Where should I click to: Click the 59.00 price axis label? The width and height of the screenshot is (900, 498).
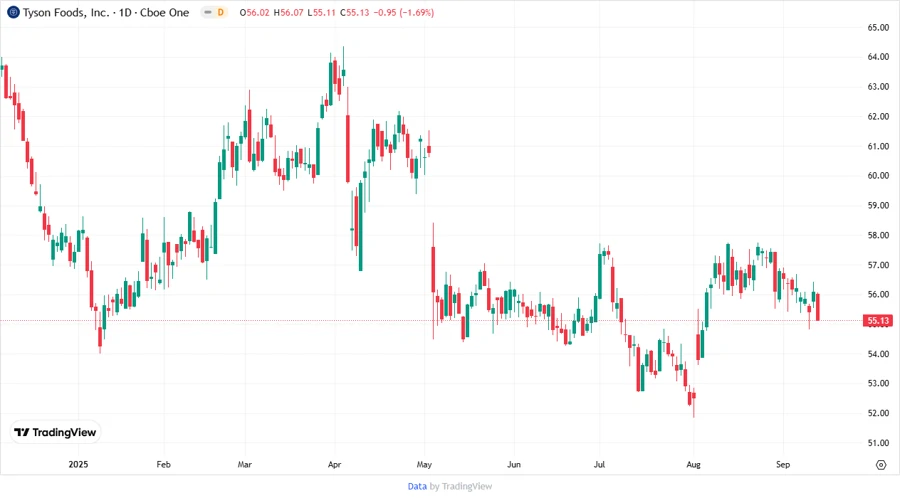pos(878,205)
